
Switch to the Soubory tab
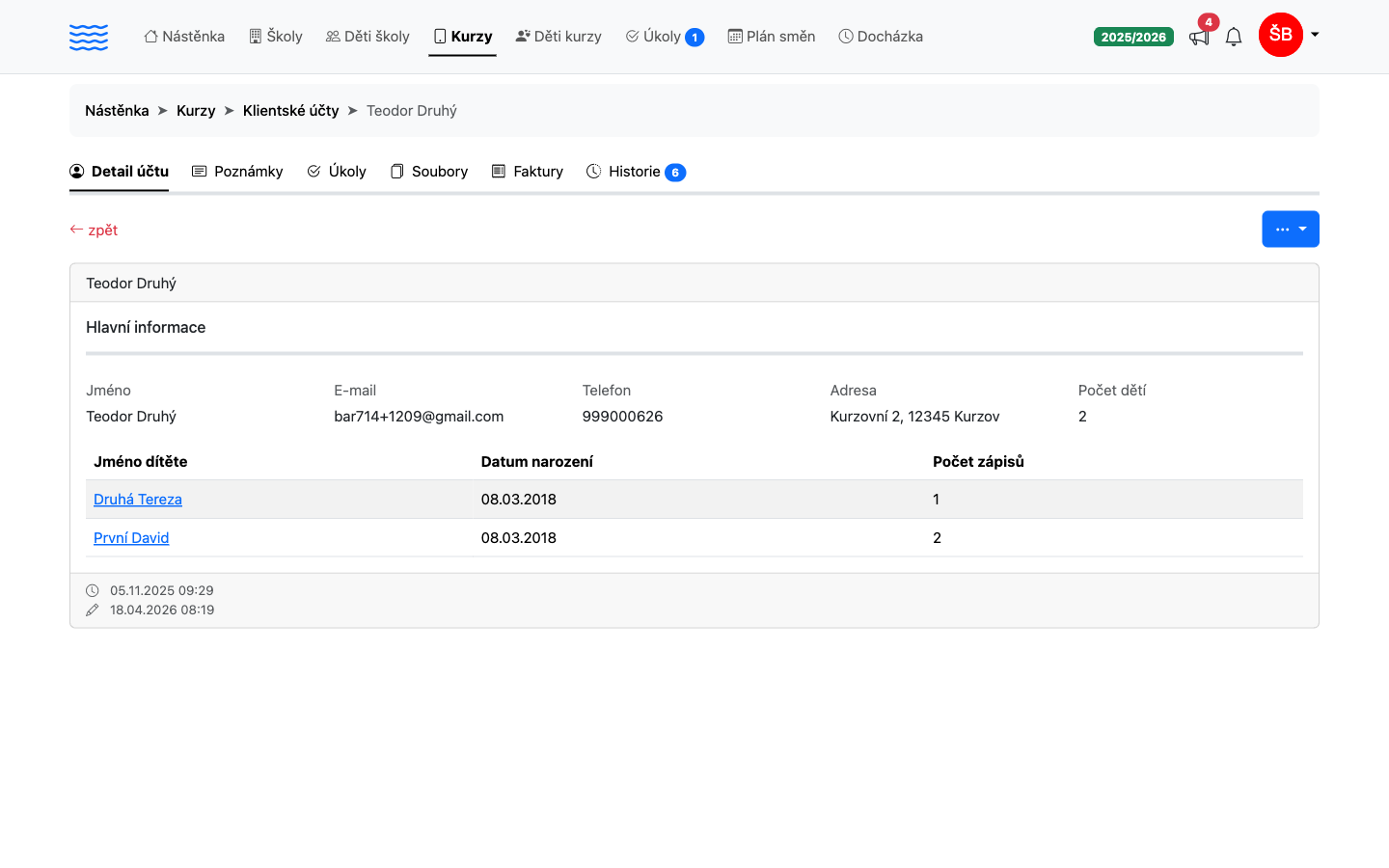[429, 172]
